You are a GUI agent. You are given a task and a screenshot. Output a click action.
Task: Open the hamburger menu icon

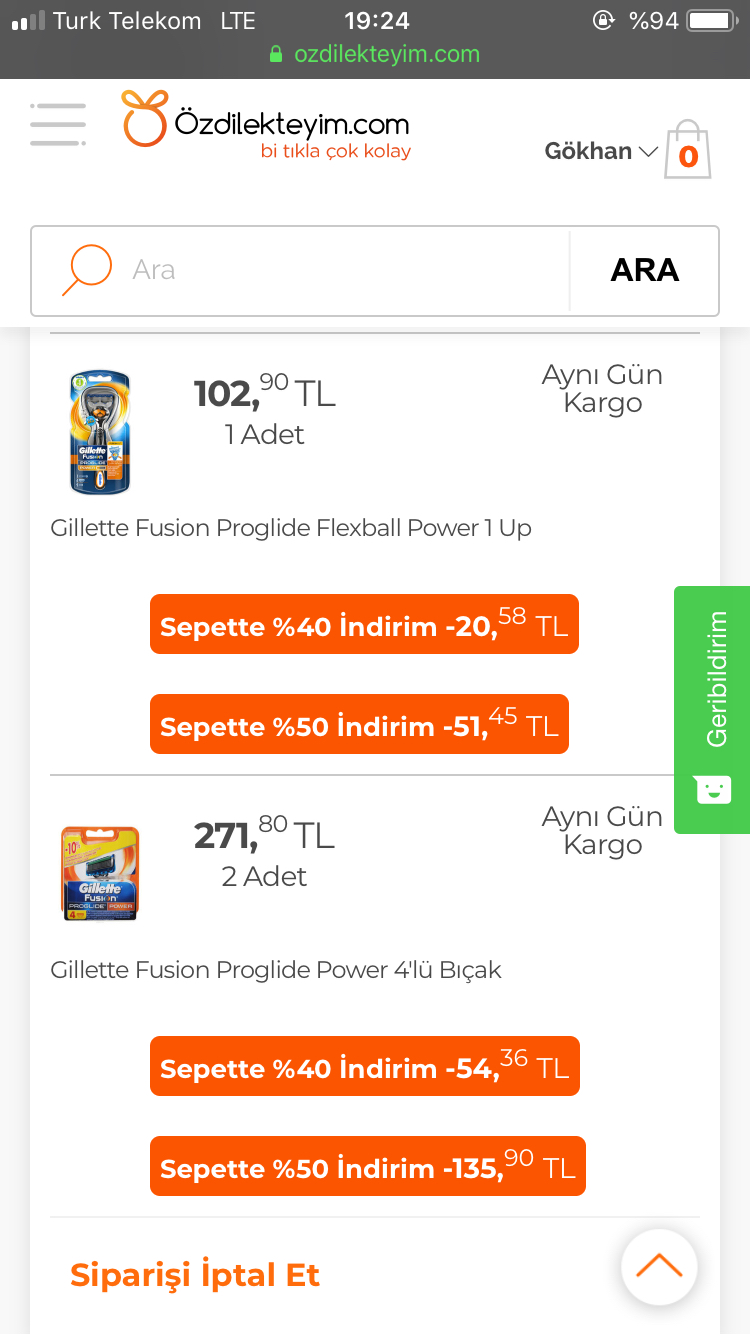tap(58, 124)
